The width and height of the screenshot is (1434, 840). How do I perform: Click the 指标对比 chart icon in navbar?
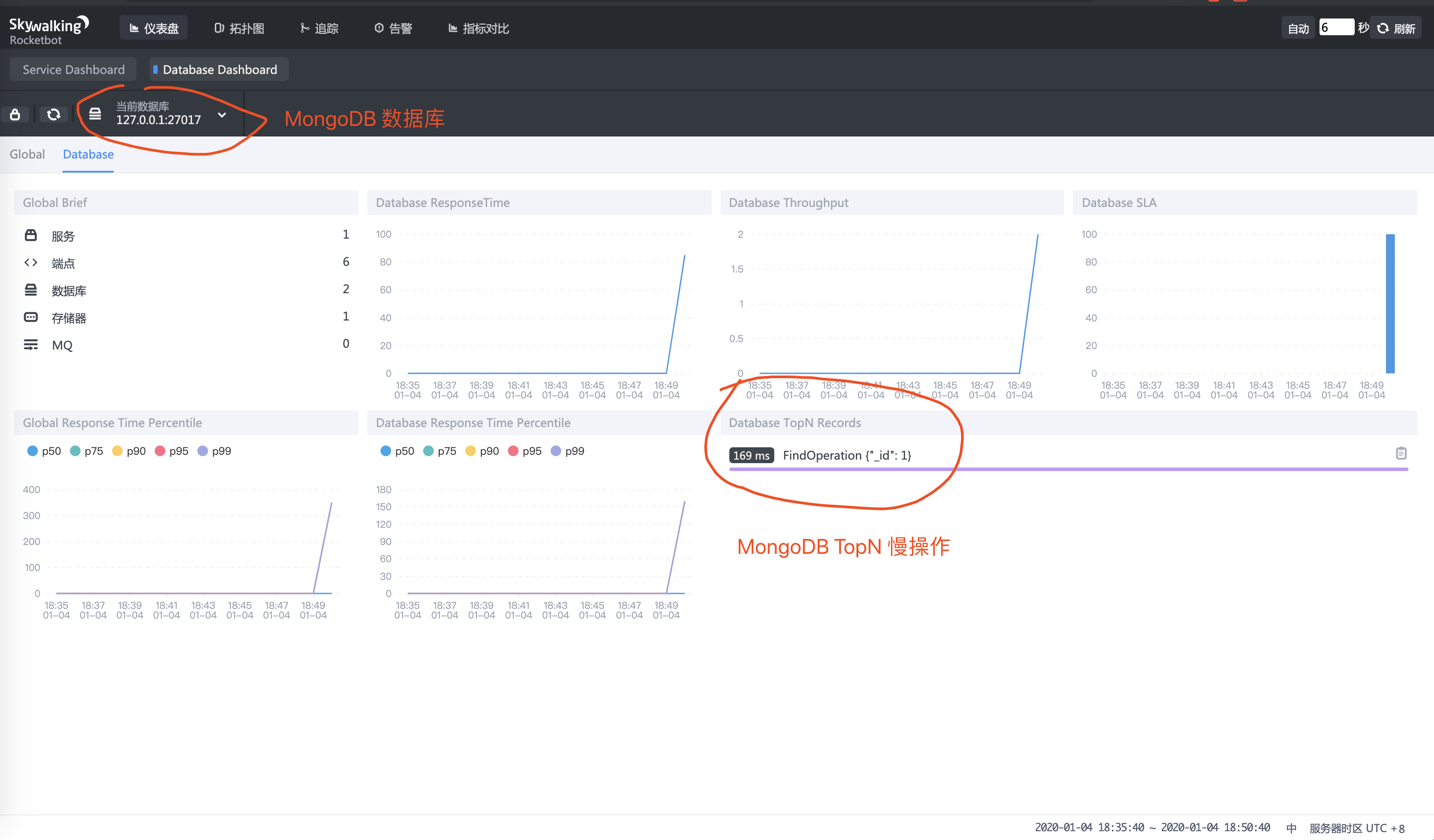453,28
